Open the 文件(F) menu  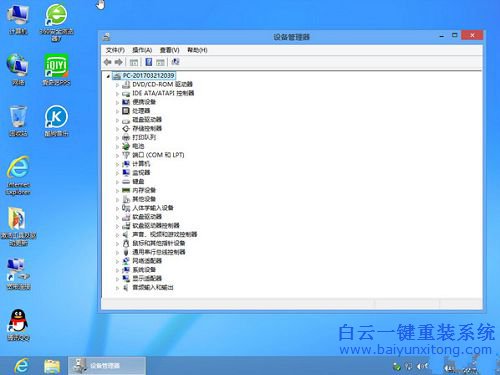click(x=115, y=50)
